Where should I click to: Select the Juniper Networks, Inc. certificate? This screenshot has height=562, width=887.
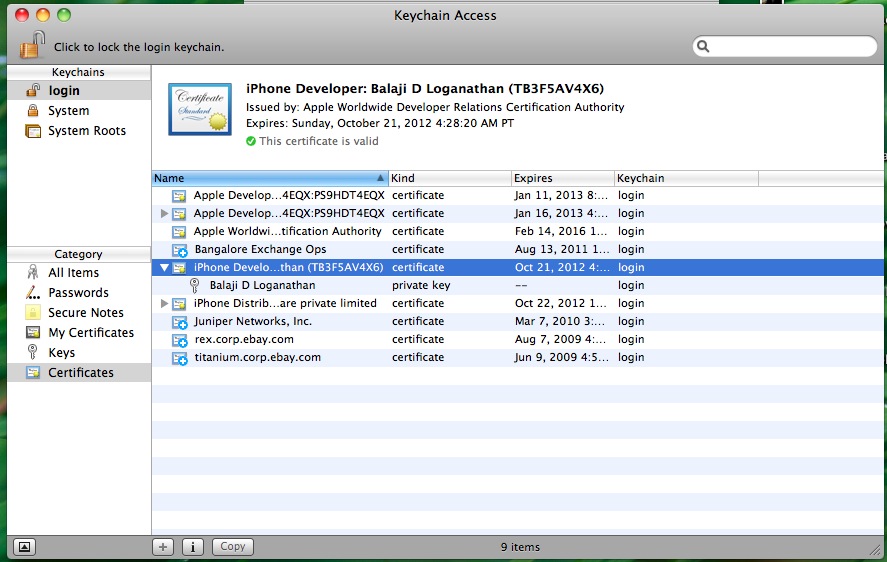click(x=518, y=321)
